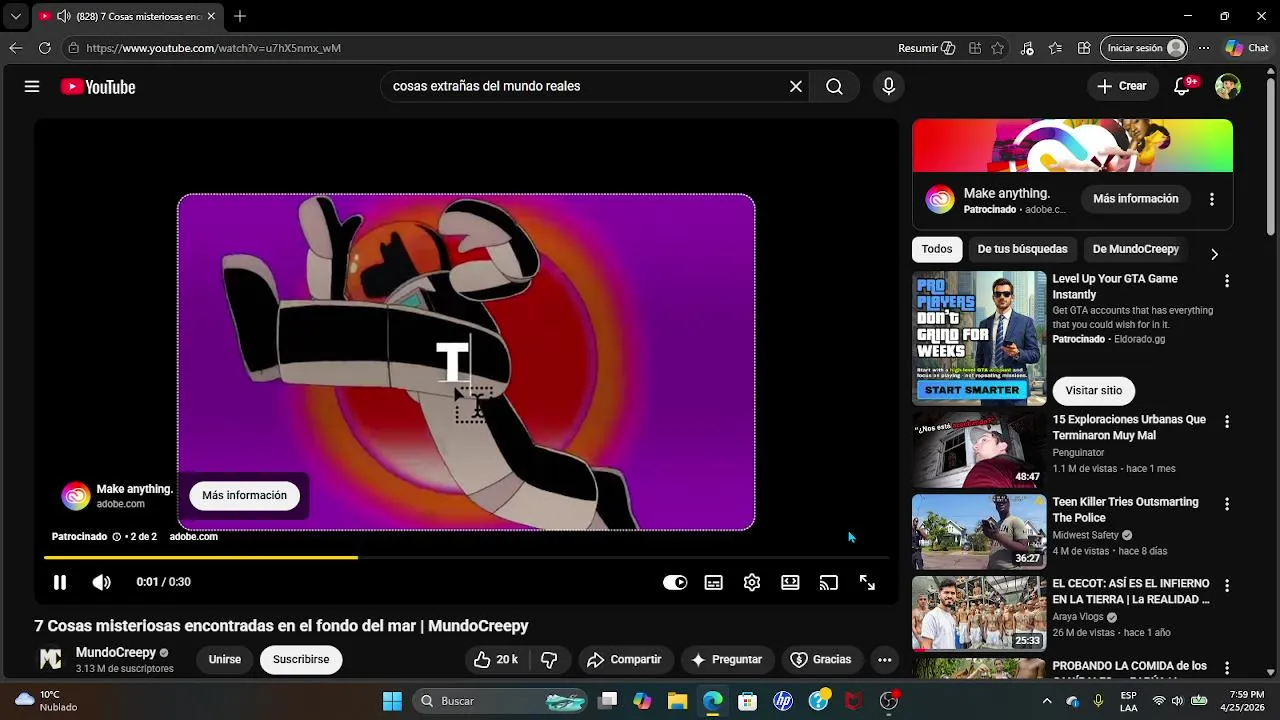The width and height of the screenshot is (1280, 720).
Task: Click Más información on the video ad overlay
Action: (x=244, y=496)
